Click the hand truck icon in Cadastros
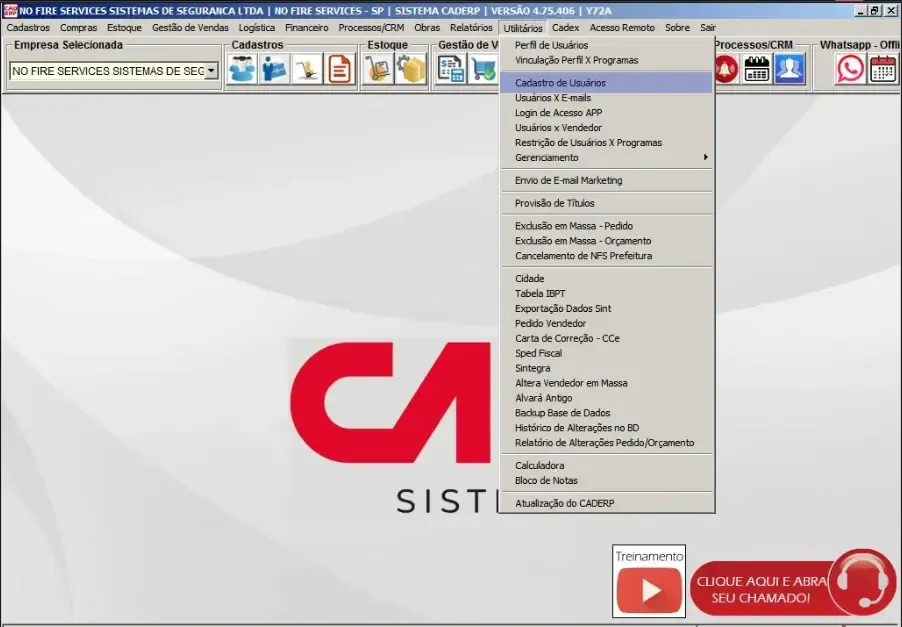Screen dimensions: 902x627 click(307, 70)
